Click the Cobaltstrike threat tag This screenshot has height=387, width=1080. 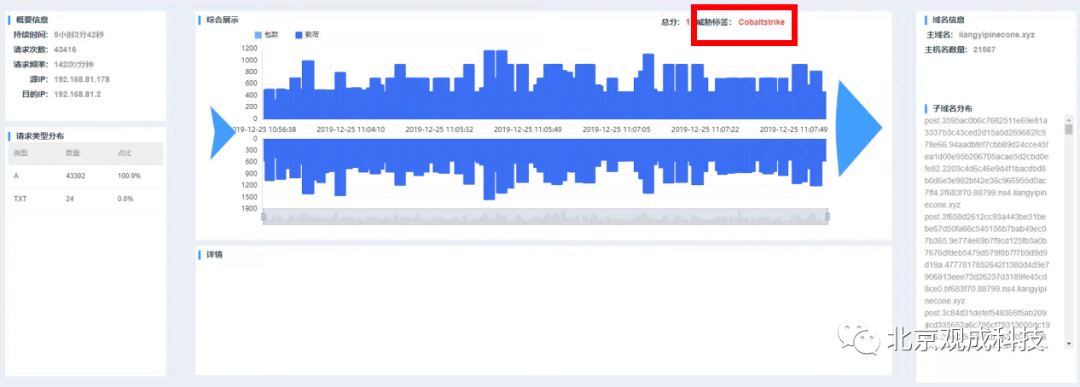coord(761,22)
